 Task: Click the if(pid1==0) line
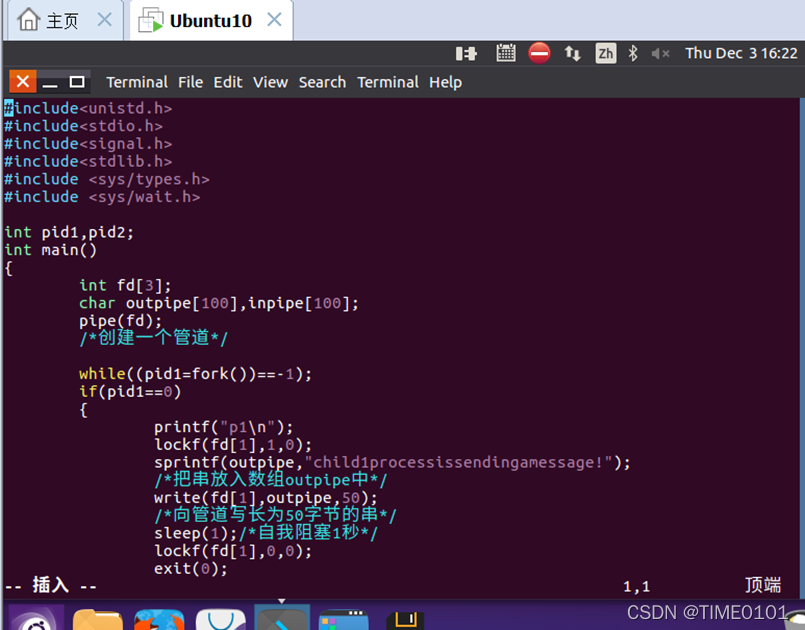[x=130, y=392]
